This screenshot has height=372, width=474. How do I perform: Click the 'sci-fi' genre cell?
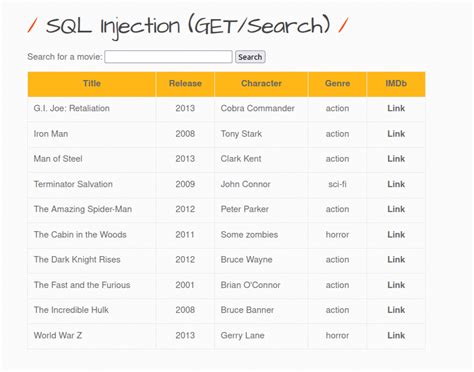[x=337, y=184]
